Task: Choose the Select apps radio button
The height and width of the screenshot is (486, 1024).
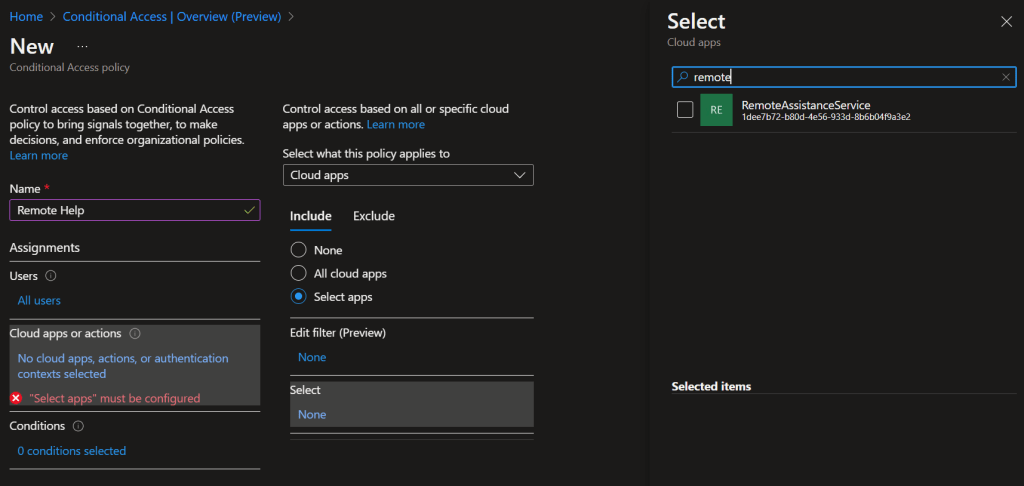Action: (298, 297)
